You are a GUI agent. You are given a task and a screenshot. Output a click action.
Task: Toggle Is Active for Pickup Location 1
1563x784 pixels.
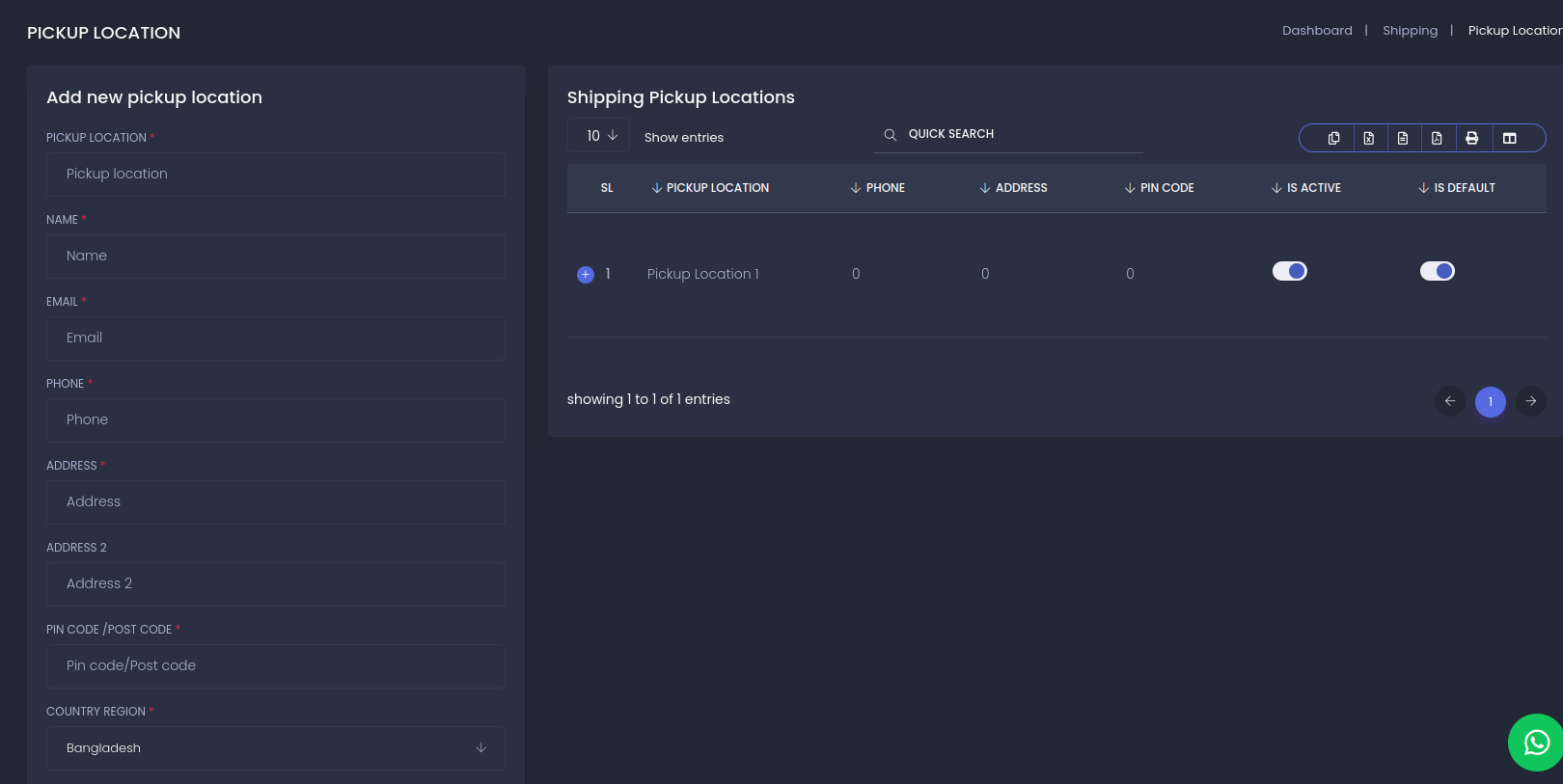pyautogui.click(x=1290, y=271)
